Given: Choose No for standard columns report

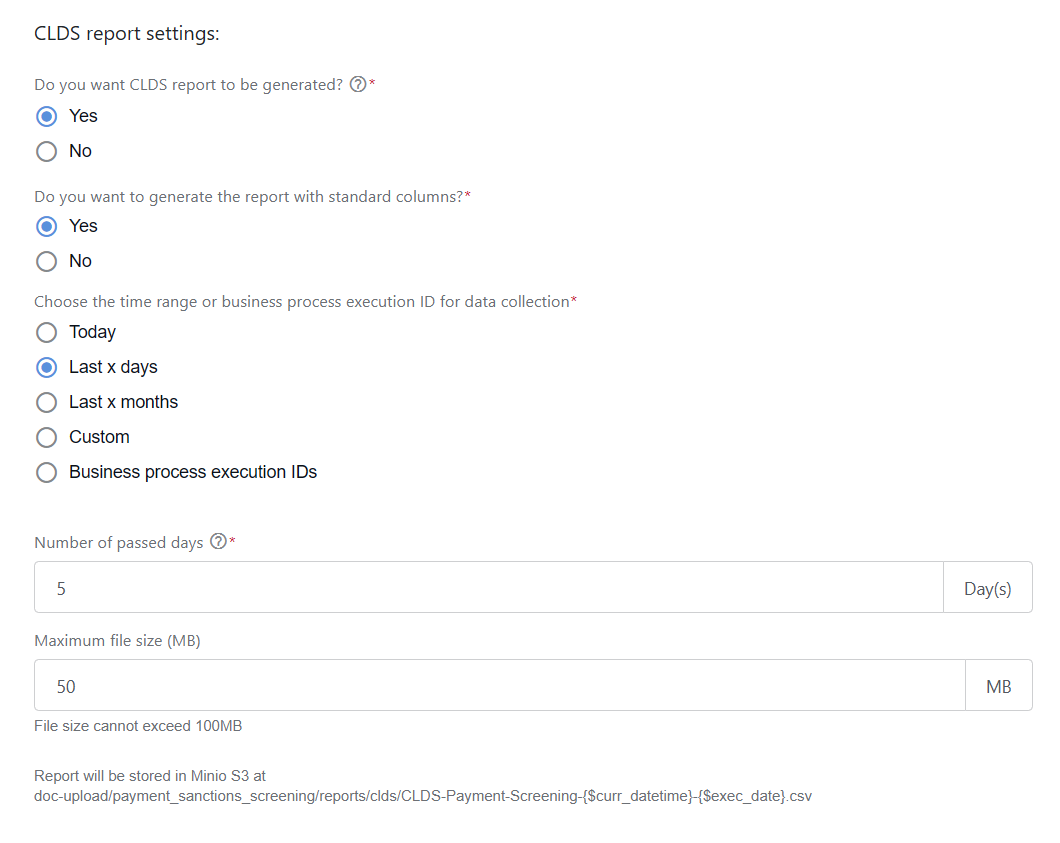Looking at the screenshot, I should [x=47, y=262].
